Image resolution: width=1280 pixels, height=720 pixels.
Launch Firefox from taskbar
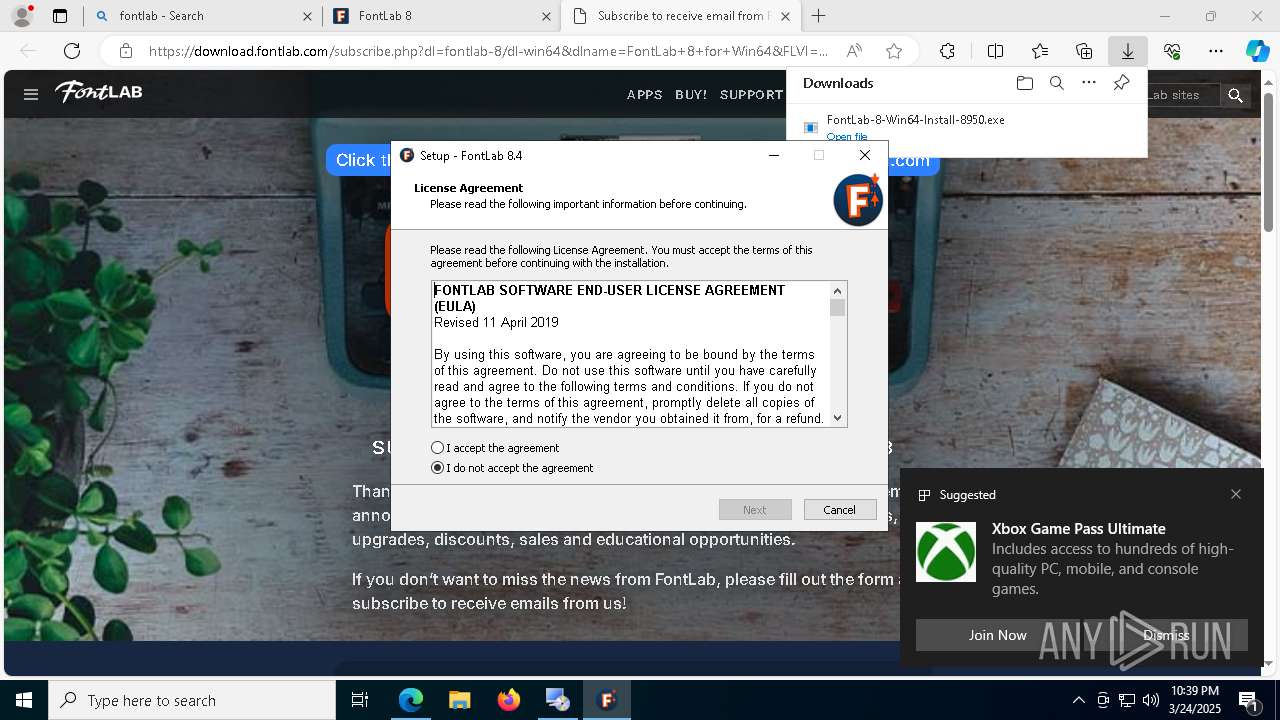pos(509,700)
